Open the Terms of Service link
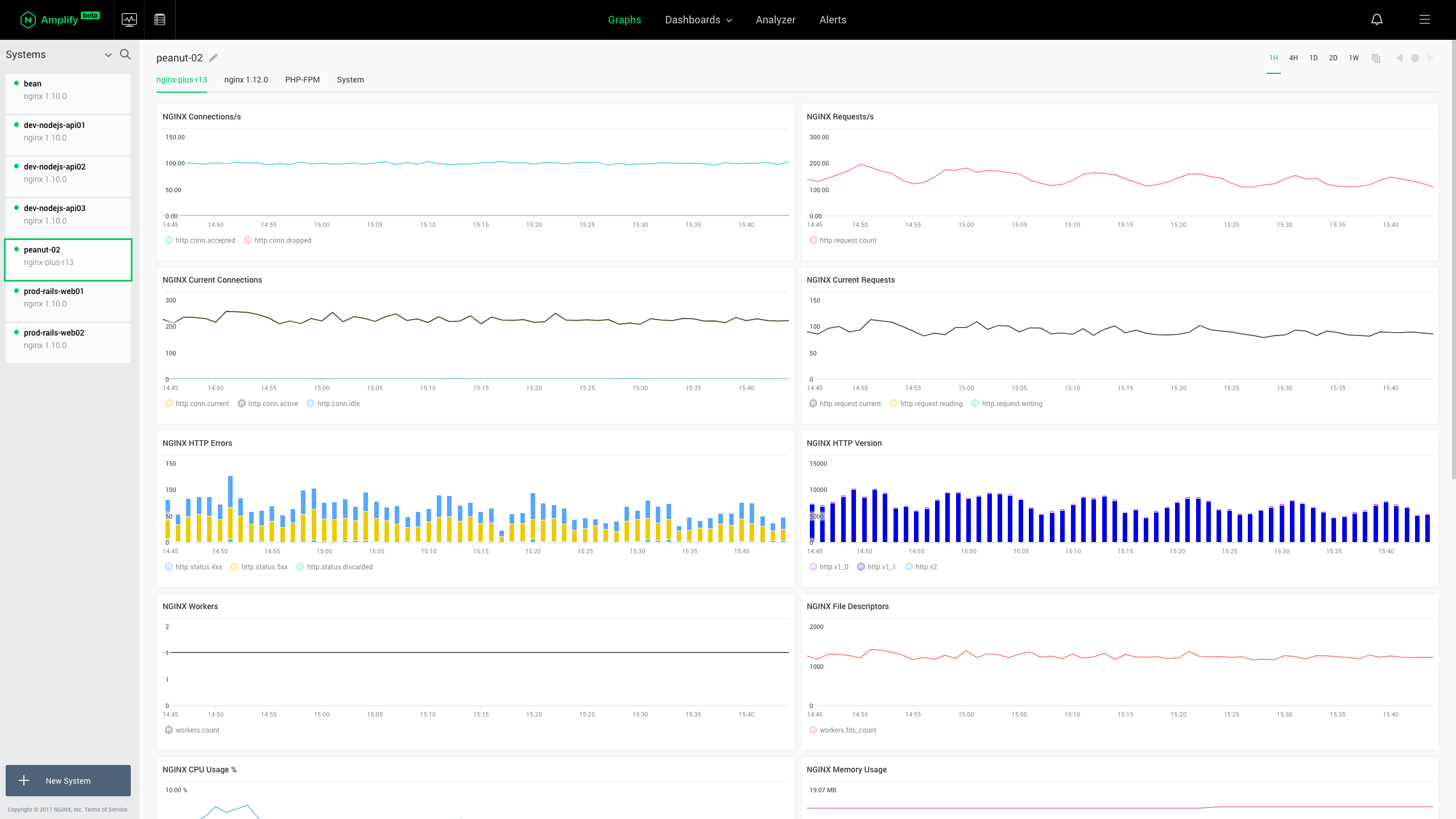The height and width of the screenshot is (819, 1456). point(106,809)
